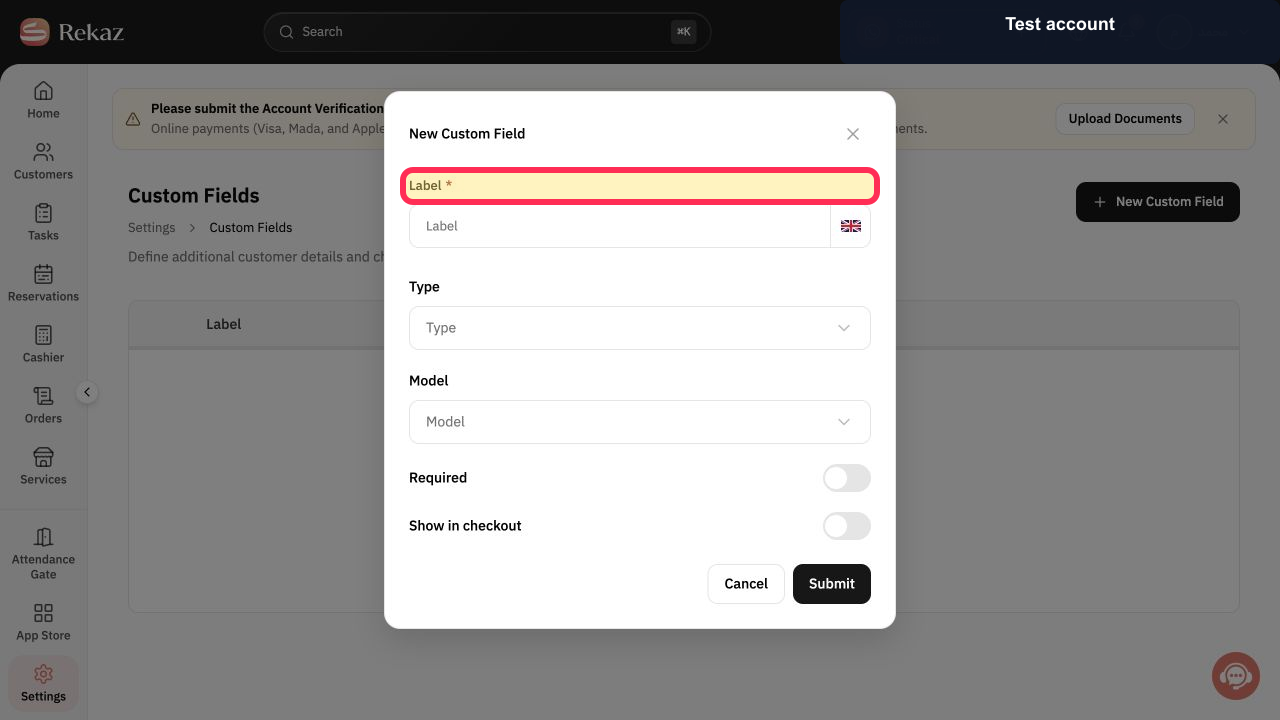
Task: Go to Home in the sidebar
Action: [x=43, y=100]
